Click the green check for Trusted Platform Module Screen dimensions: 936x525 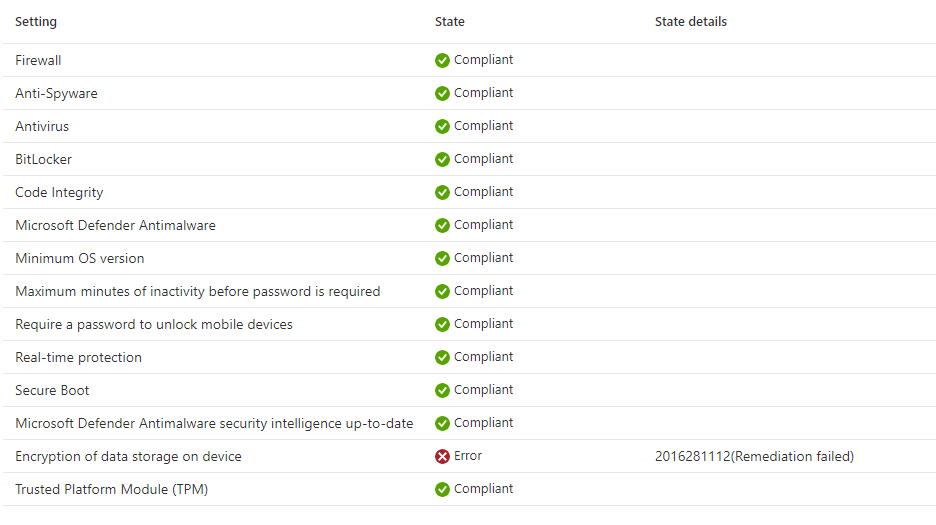click(x=442, y=489)
